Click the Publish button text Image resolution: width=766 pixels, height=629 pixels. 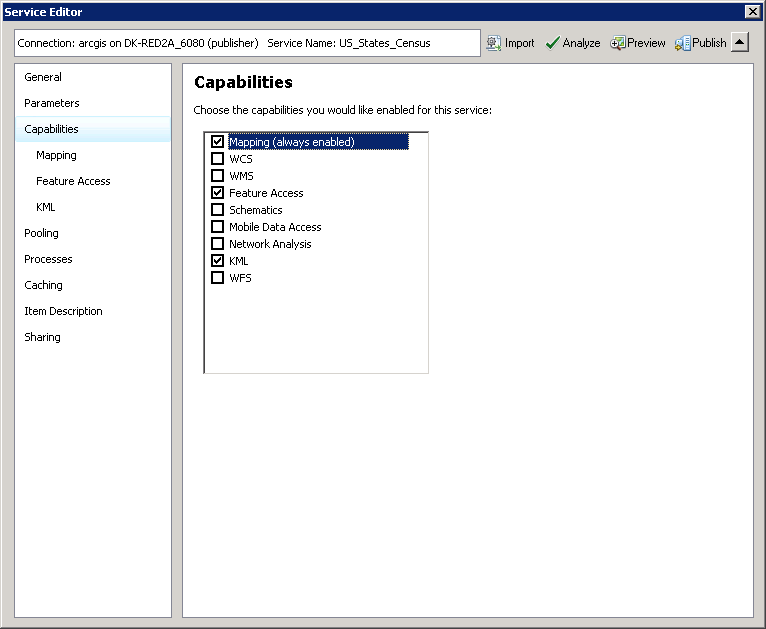(709, 43)
